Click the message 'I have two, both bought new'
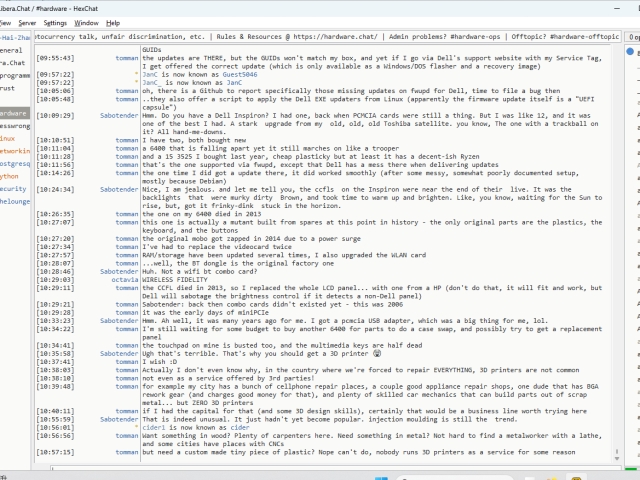Viewport: 640px width, 480px height. tap(194, 140)
